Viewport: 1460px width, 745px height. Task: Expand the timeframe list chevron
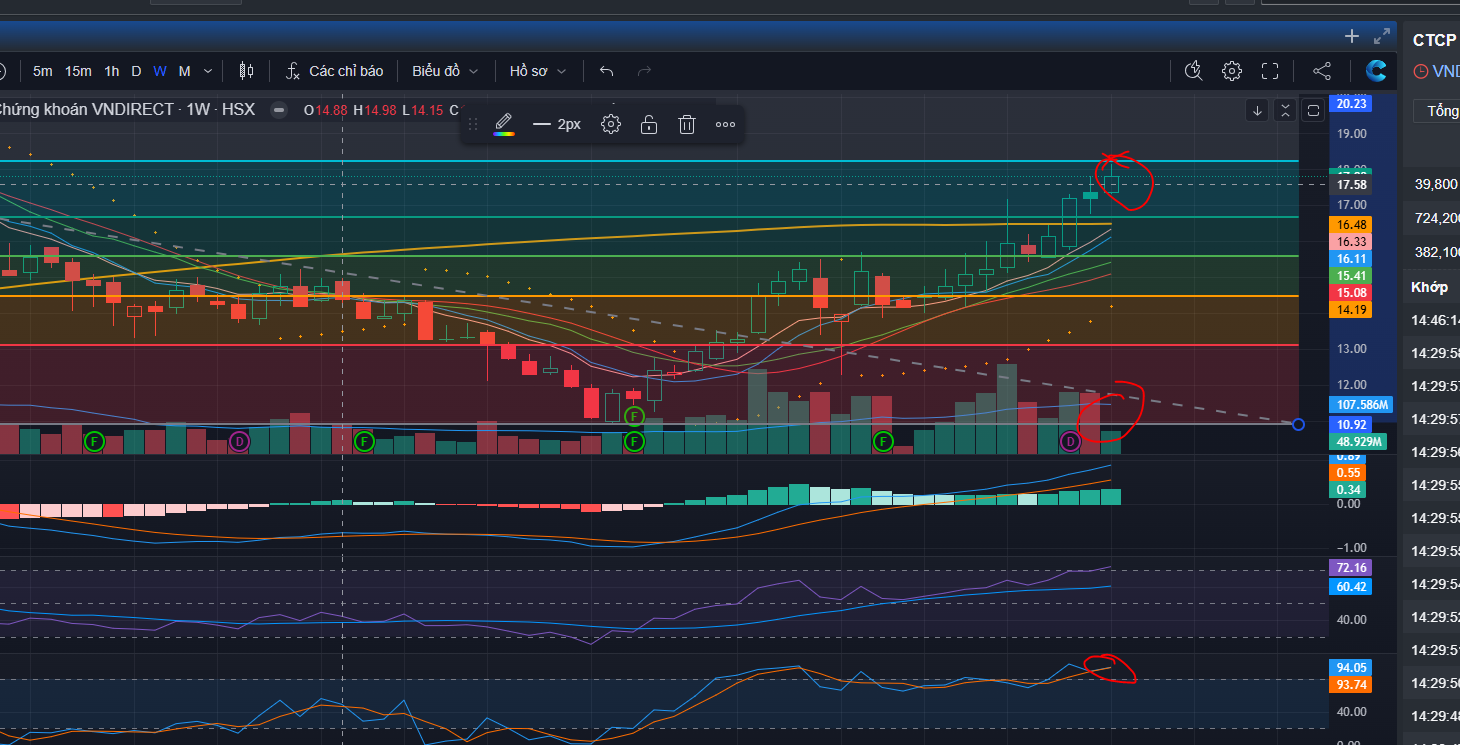pos(208,71)
